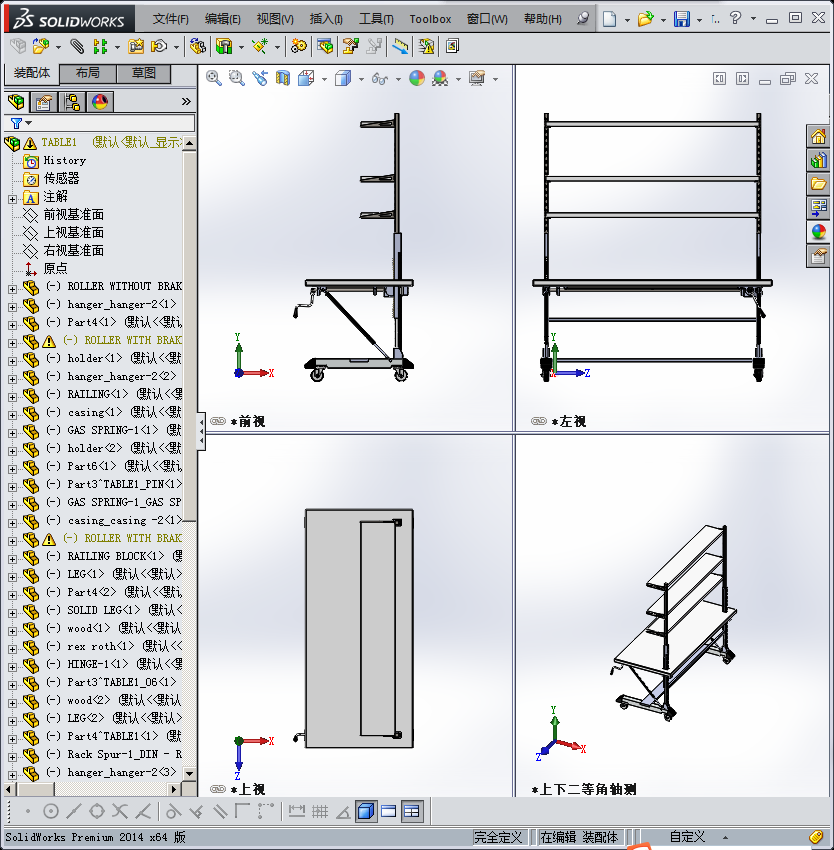Screen dimensions: 834x850
Task: Expand the RAILING<1> component node
Action: [12, 397]
